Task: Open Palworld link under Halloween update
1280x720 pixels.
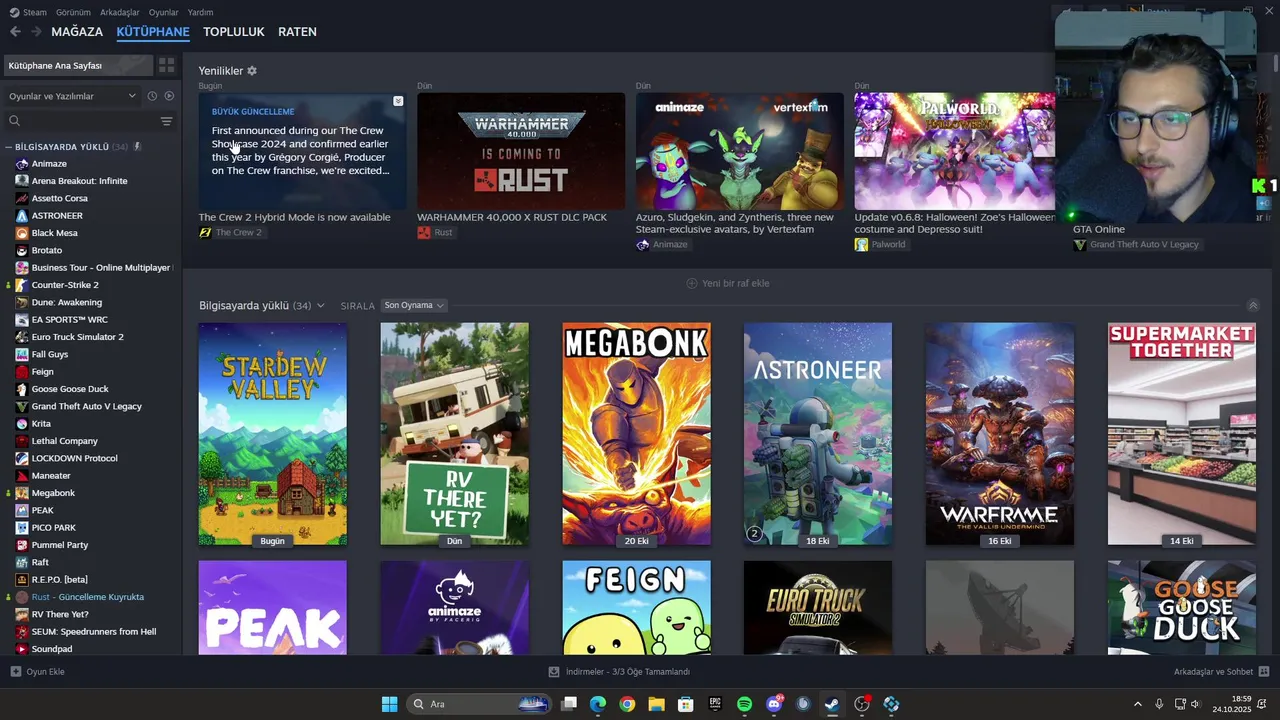Action: pos(880,244)
